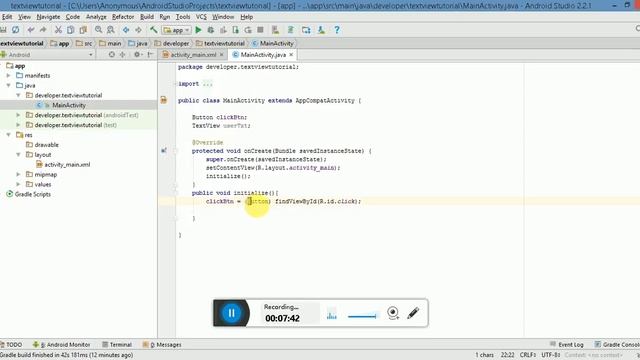This screenshot has height=360, width=640.
Task: Click the developer breadcrumb in navigation bar
Action: click(172, 43)
